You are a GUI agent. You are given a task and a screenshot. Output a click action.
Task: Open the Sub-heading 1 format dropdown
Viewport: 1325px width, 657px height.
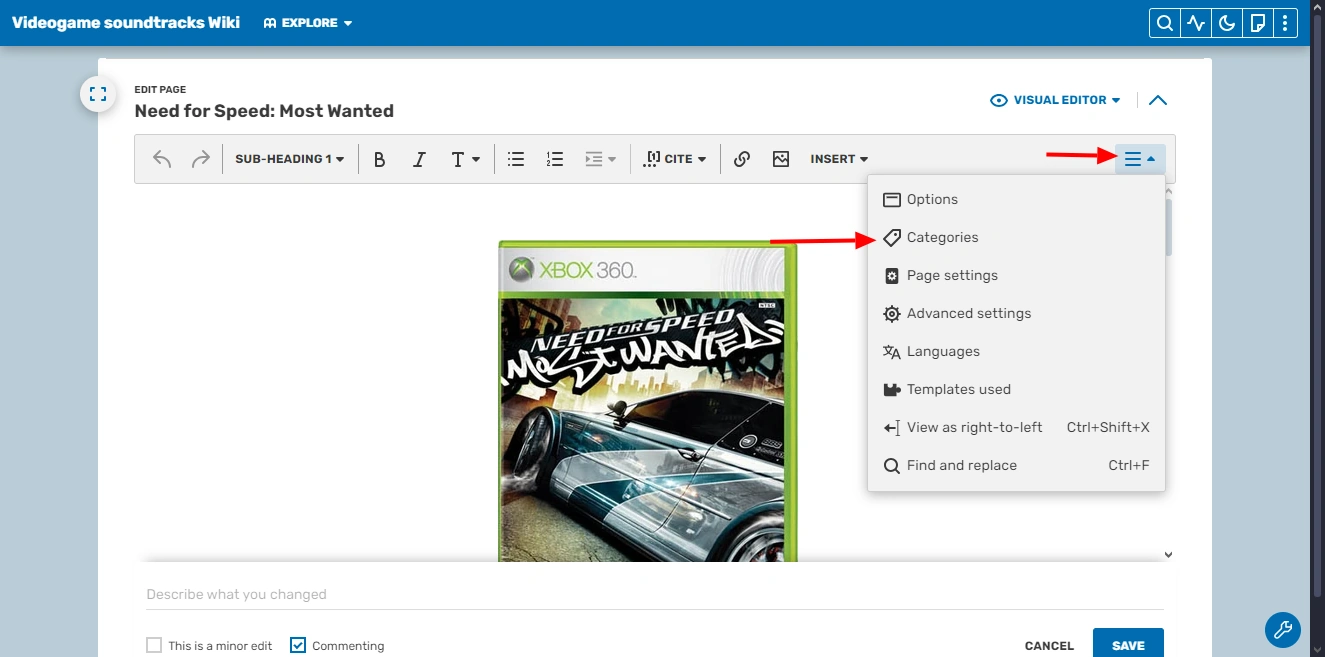[290, 159]
